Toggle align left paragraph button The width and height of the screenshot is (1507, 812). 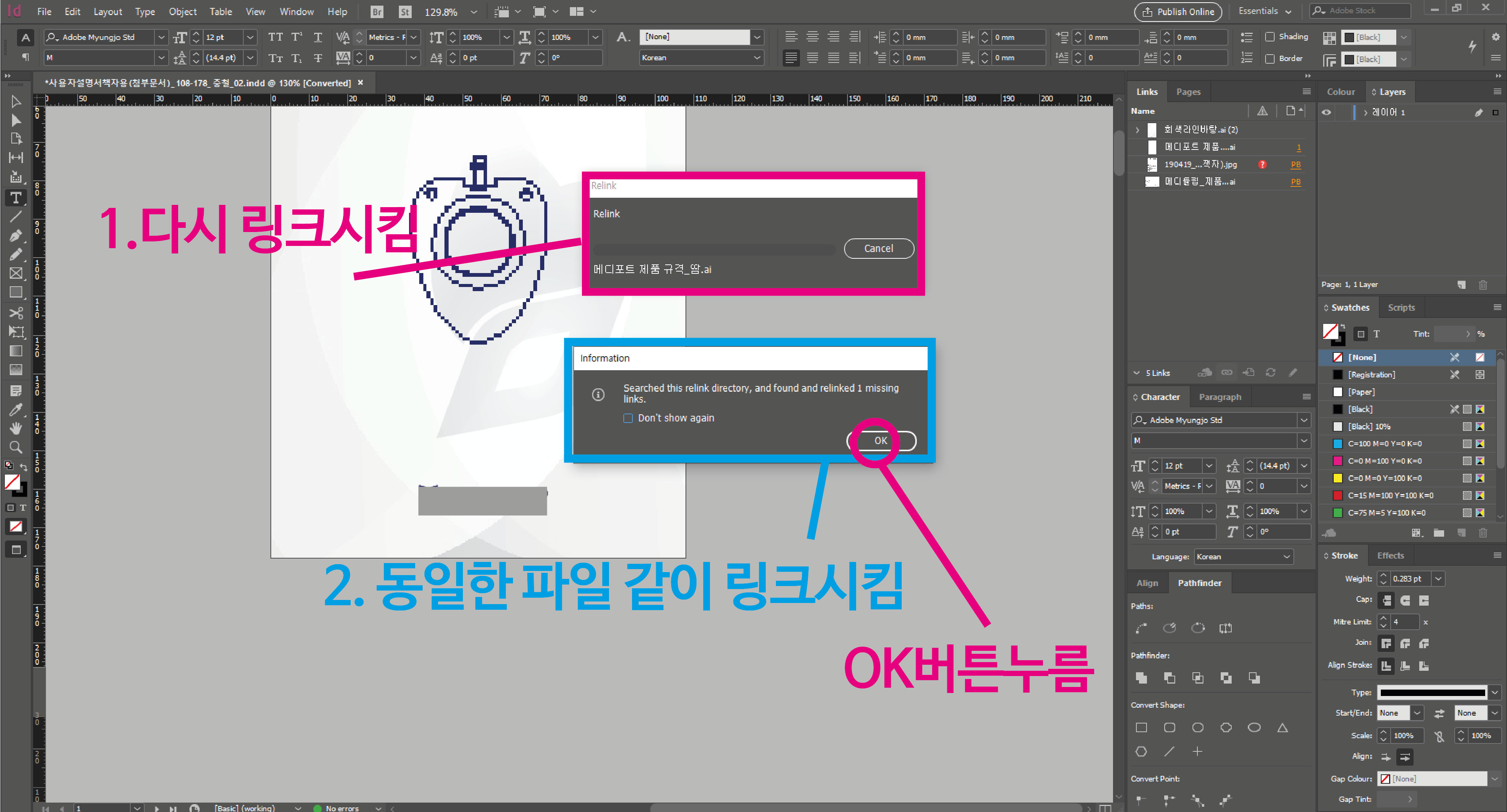point(791,37)
